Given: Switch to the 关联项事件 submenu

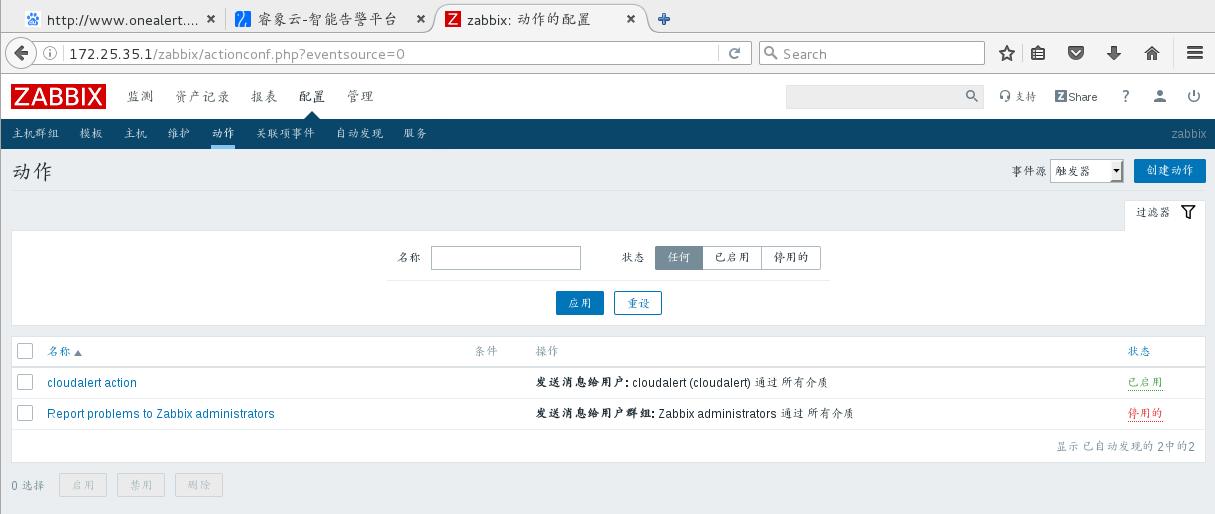Looking at the screenshot, I should (x=285, y=133).
